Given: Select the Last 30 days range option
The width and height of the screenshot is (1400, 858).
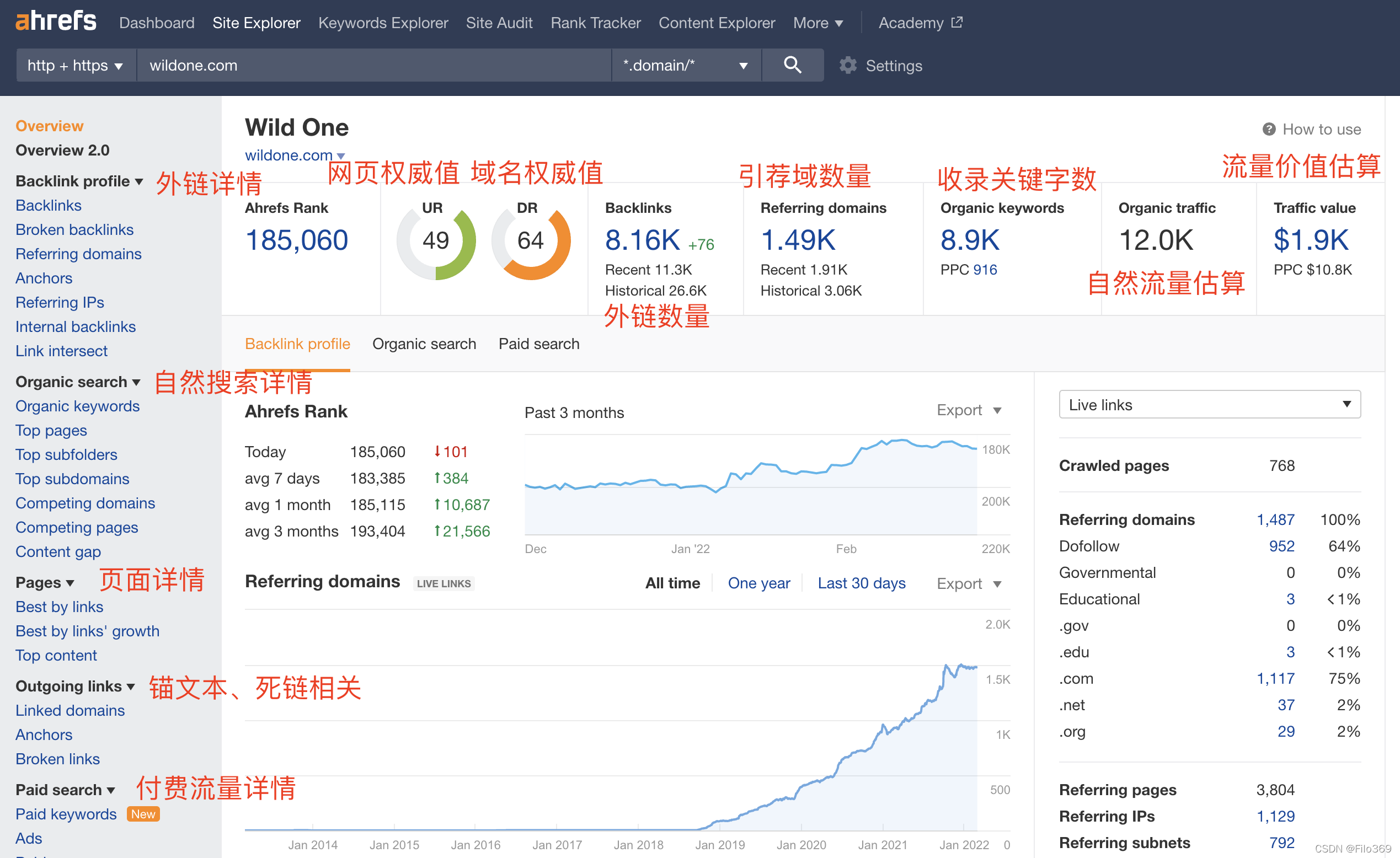Looking at the screenshot, I should 861,583.
